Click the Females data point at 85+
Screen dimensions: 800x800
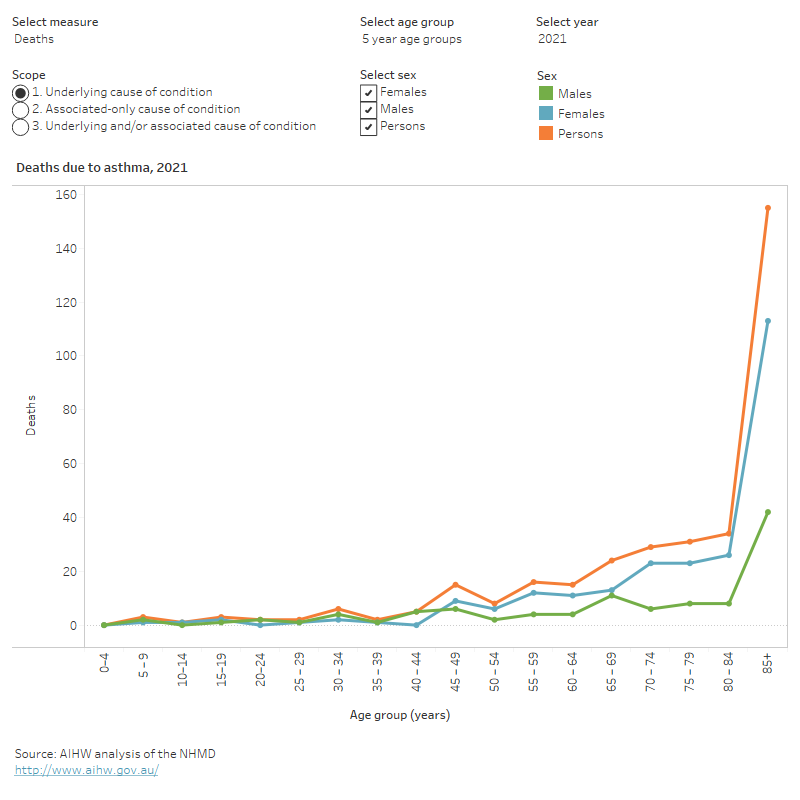pyautogui.click(x=767, y=321)
